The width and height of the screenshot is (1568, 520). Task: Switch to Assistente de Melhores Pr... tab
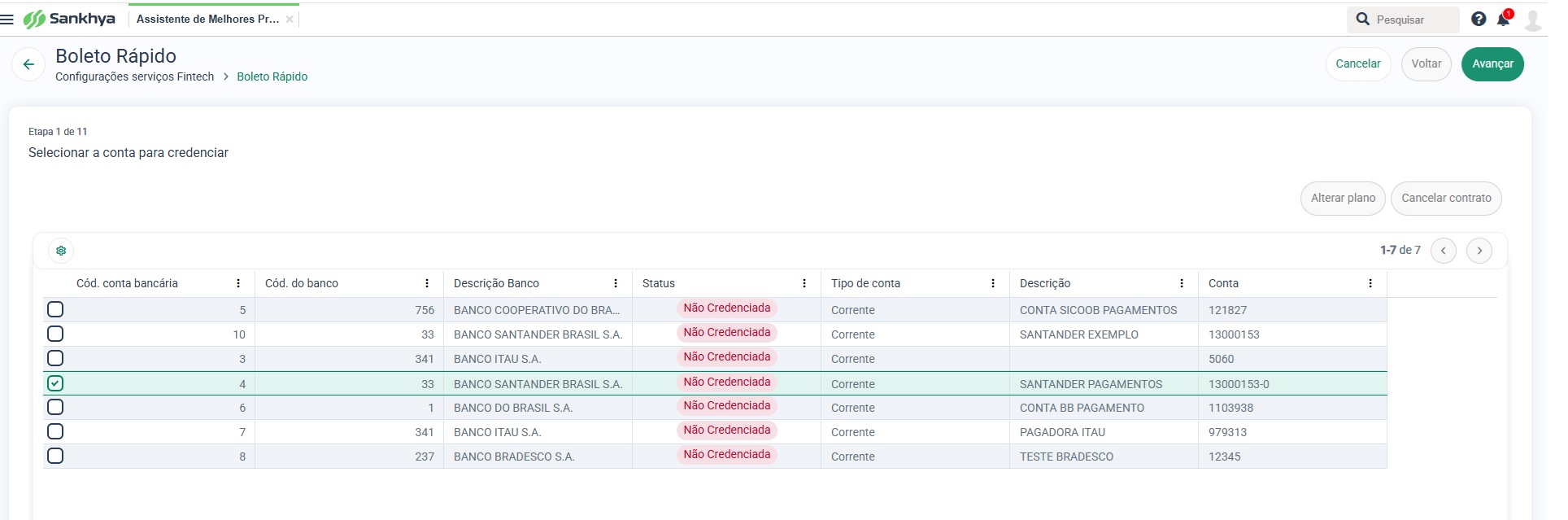coord(207,19)
